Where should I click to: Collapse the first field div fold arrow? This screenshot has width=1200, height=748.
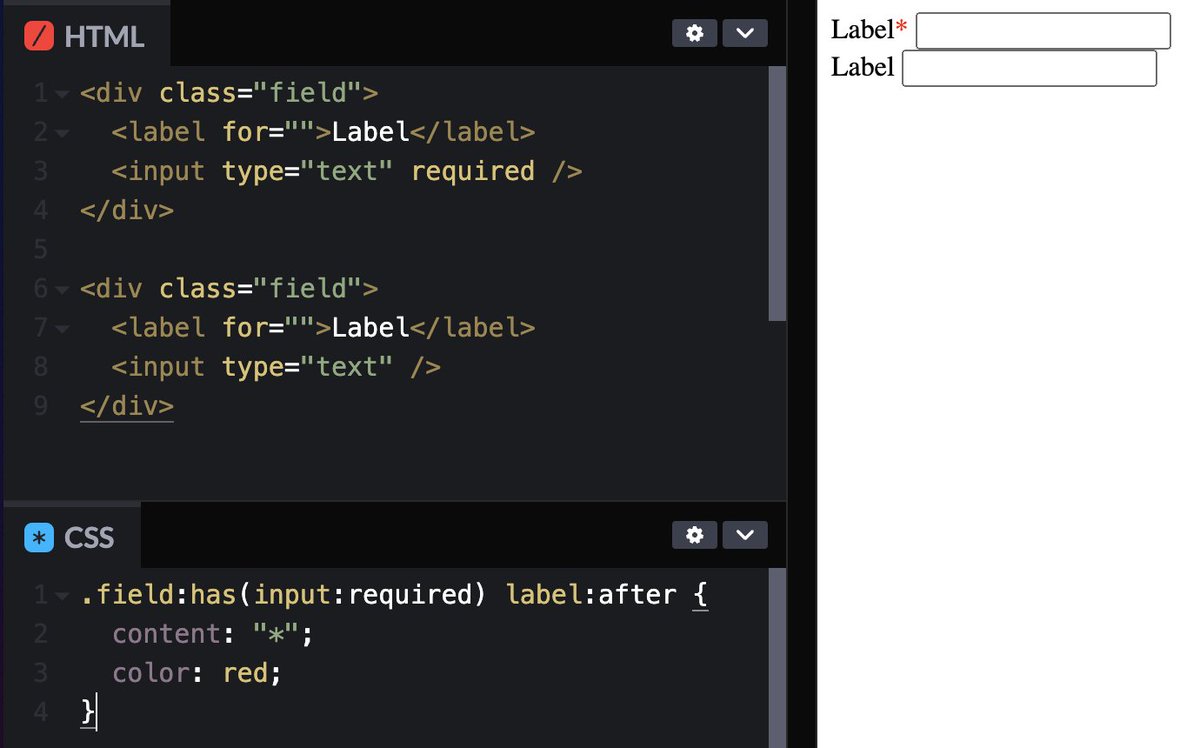click(x=60, y=92)
